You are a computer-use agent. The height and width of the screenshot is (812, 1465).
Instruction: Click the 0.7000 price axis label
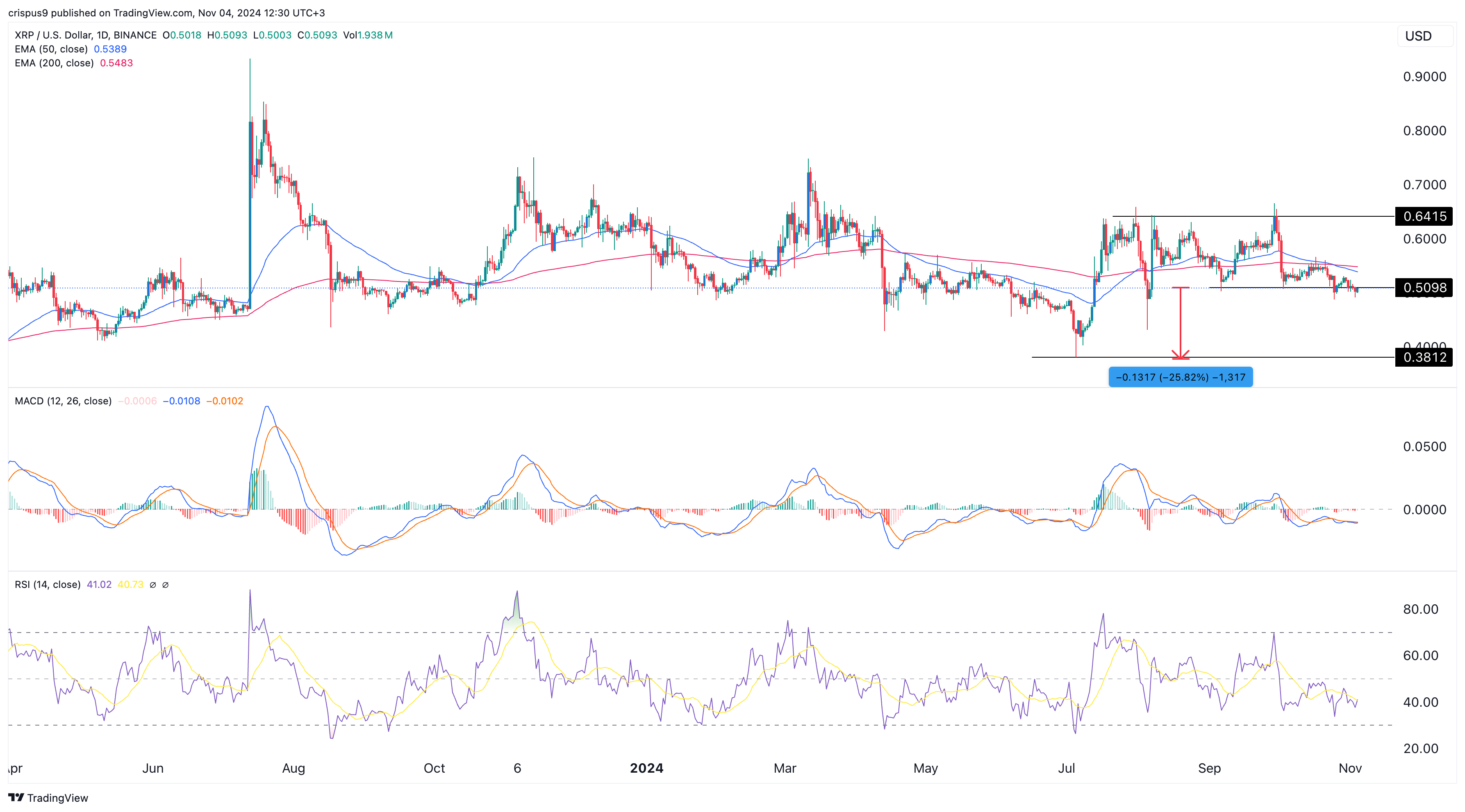1424,185
